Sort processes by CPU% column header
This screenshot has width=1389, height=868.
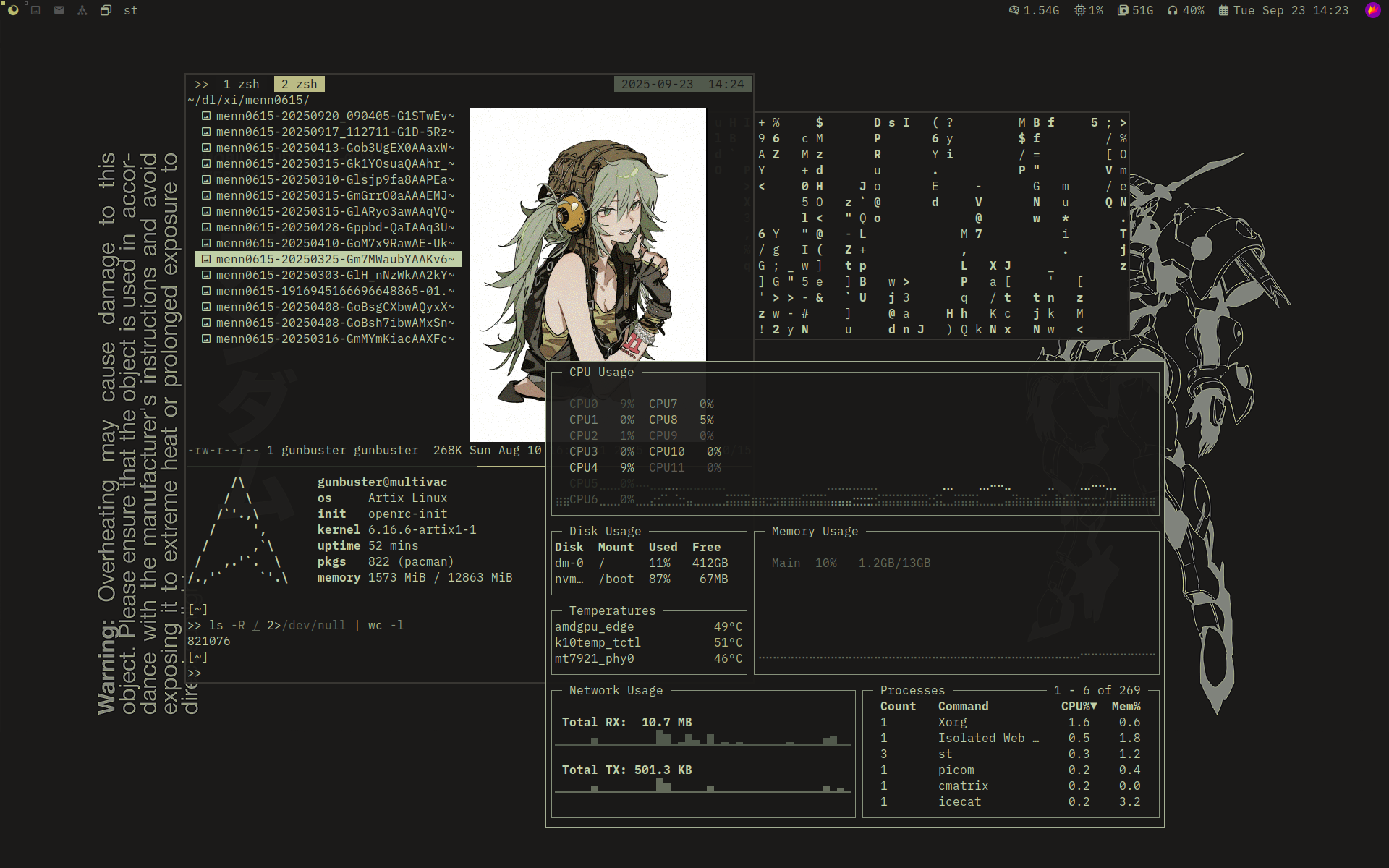tap(1078, 706)
